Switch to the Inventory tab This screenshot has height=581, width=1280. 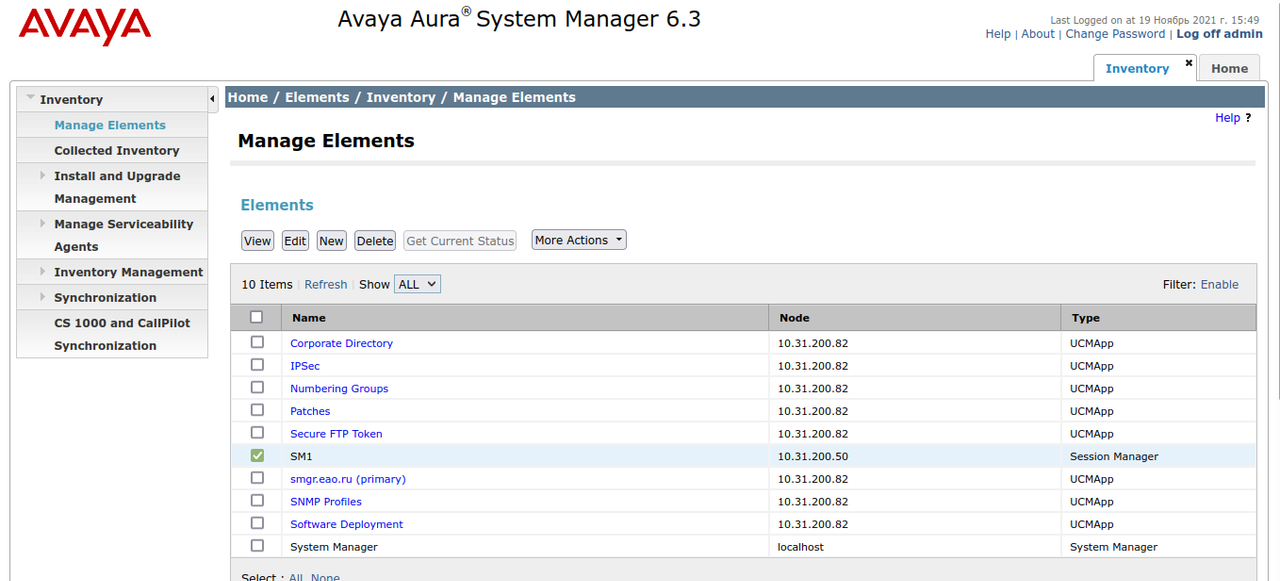1137,69
